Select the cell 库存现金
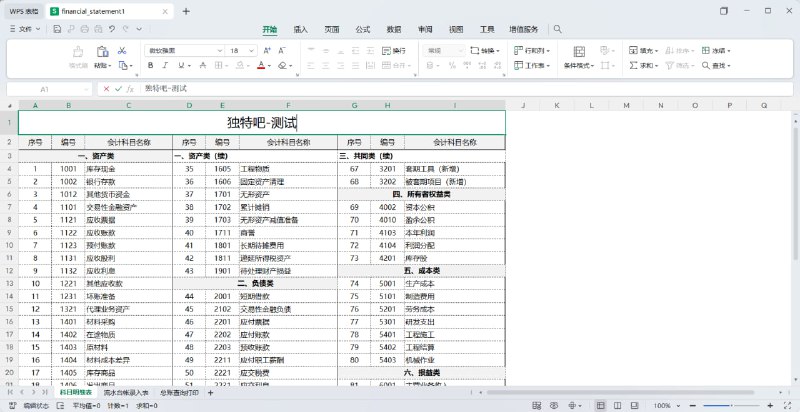Viewport: 800px width, 412px height. 129,169
